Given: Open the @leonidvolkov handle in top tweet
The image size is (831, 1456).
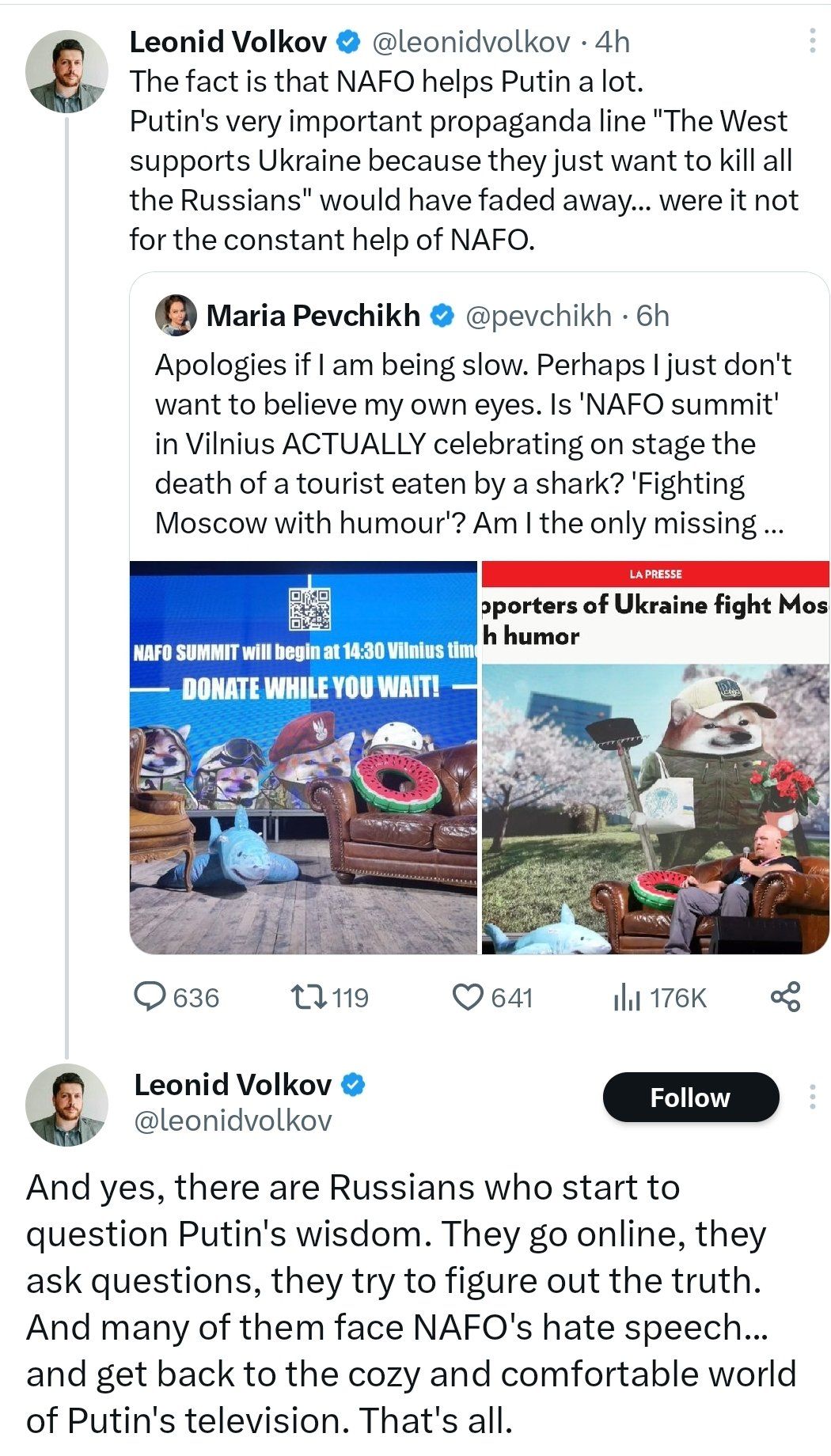Looking at the screenshot, I should click(x=471, y=42).
